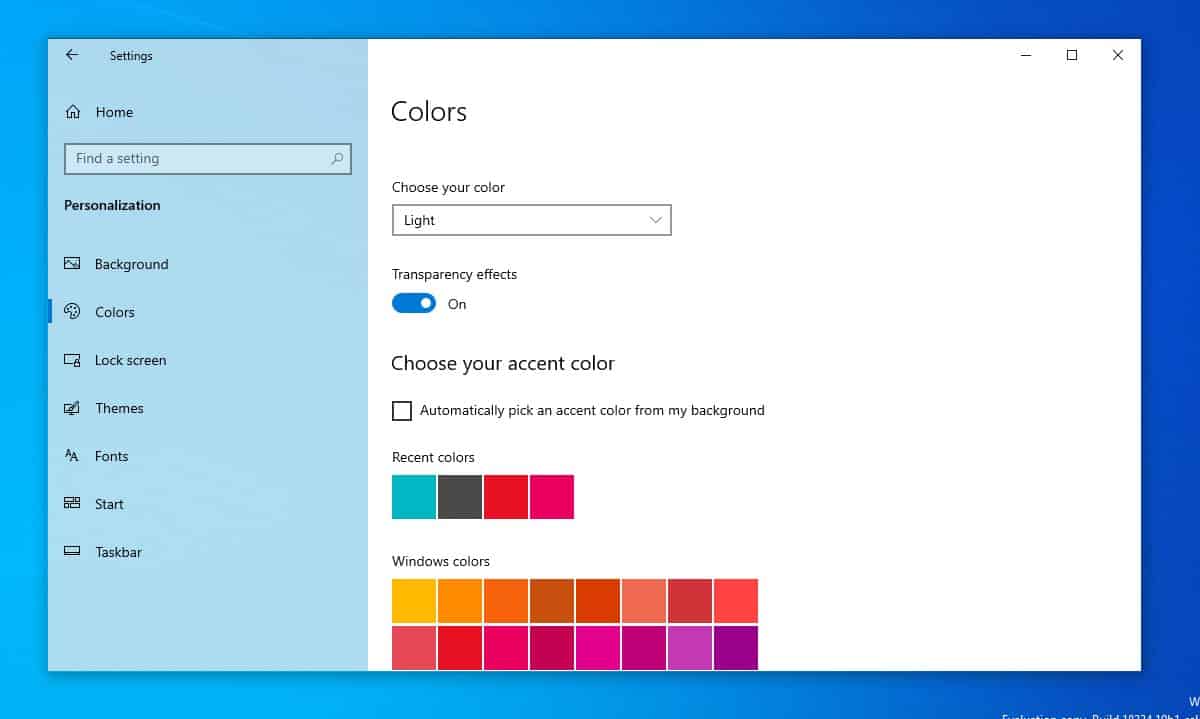This screenshot has width=1200, height=719.
Task: Select the brick red seventh Windows color
Action: pyautogui.click(x=690, y=601)
